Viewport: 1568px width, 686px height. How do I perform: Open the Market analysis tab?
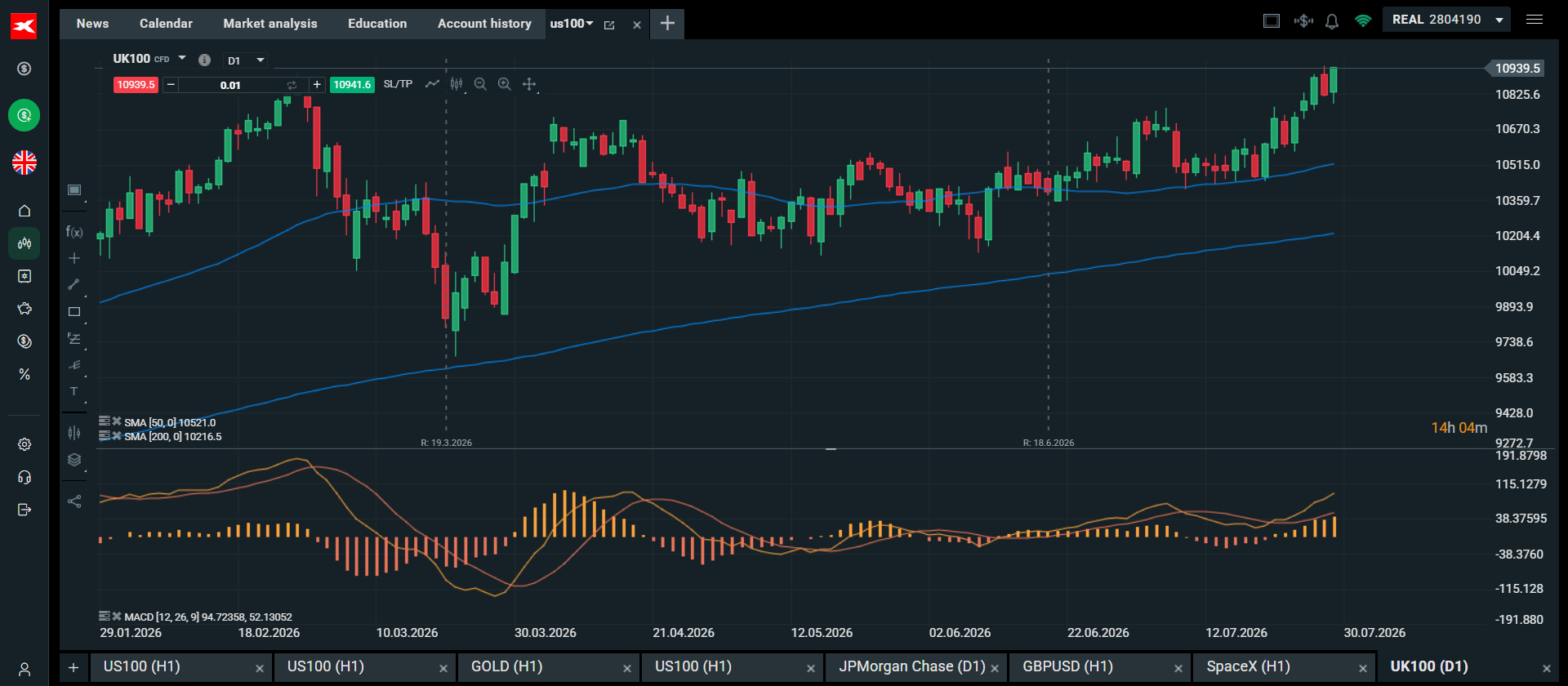270,24
